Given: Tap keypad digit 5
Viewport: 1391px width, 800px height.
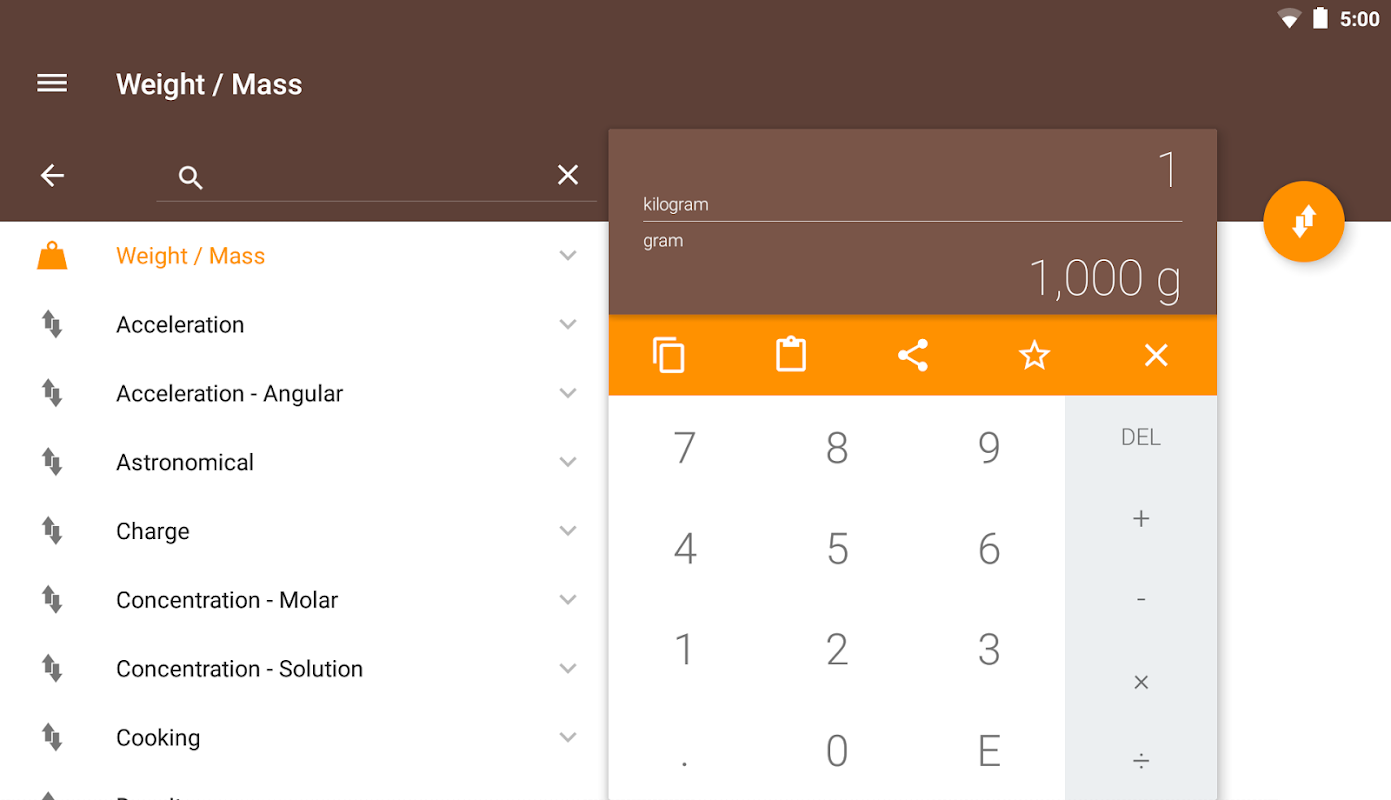Looking at the screenshot, I should tap(837, 548).
